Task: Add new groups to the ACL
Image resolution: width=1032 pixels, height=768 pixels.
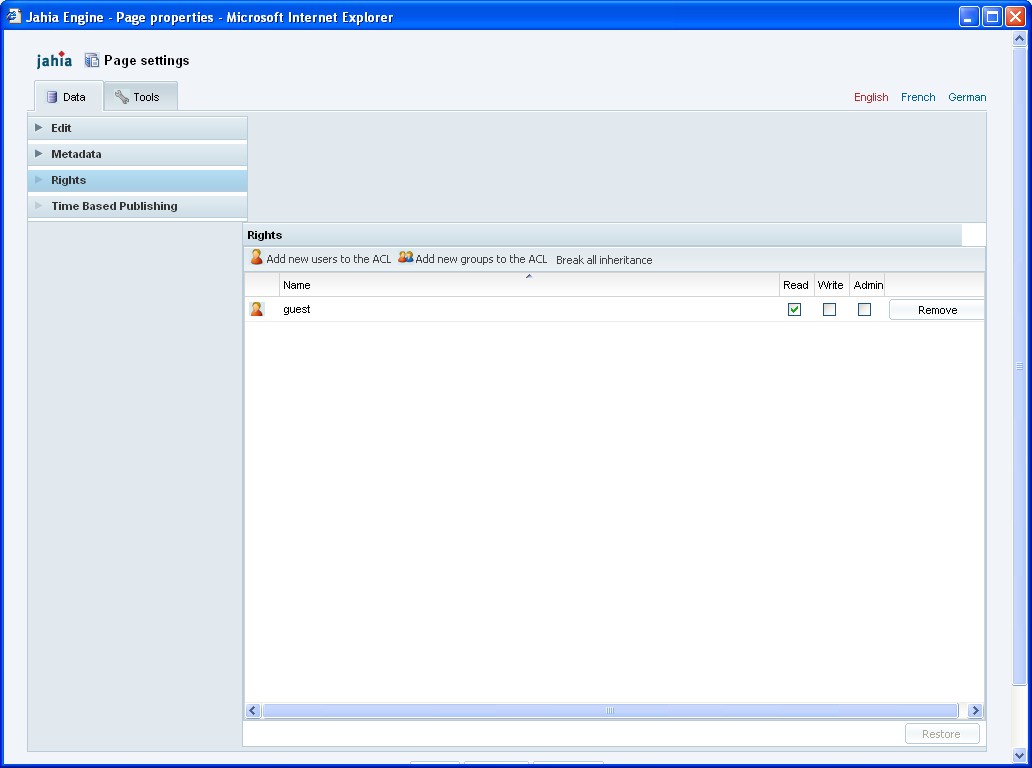Action: [x=473, y=259]
